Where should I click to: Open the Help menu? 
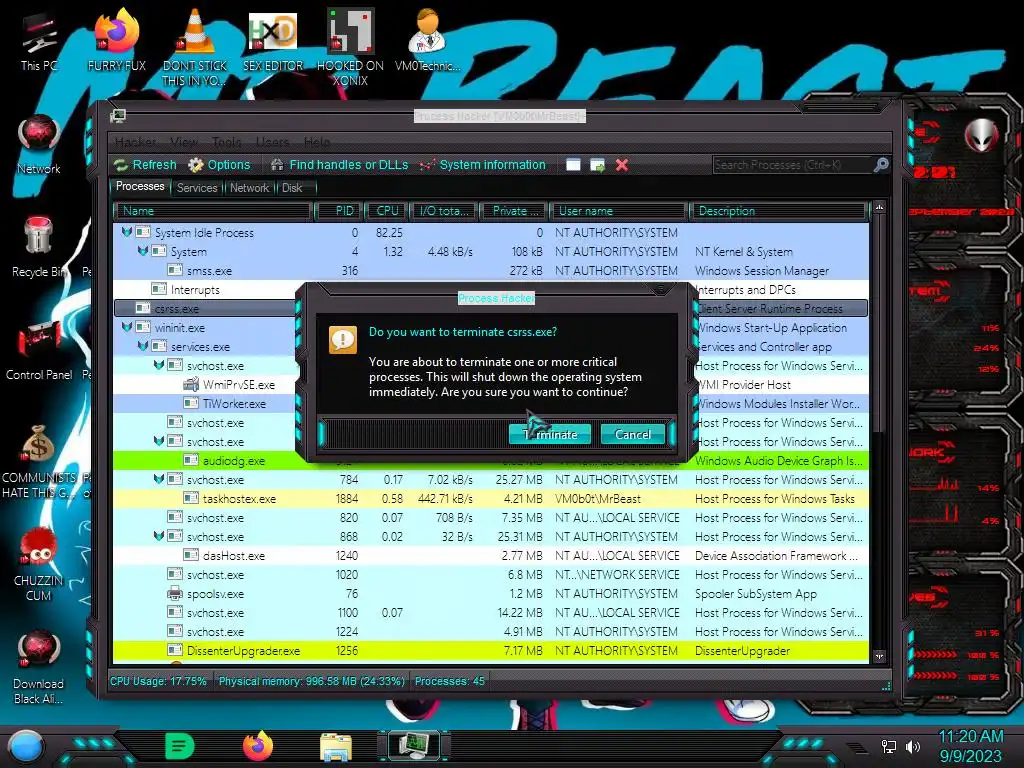coord(317,142)
